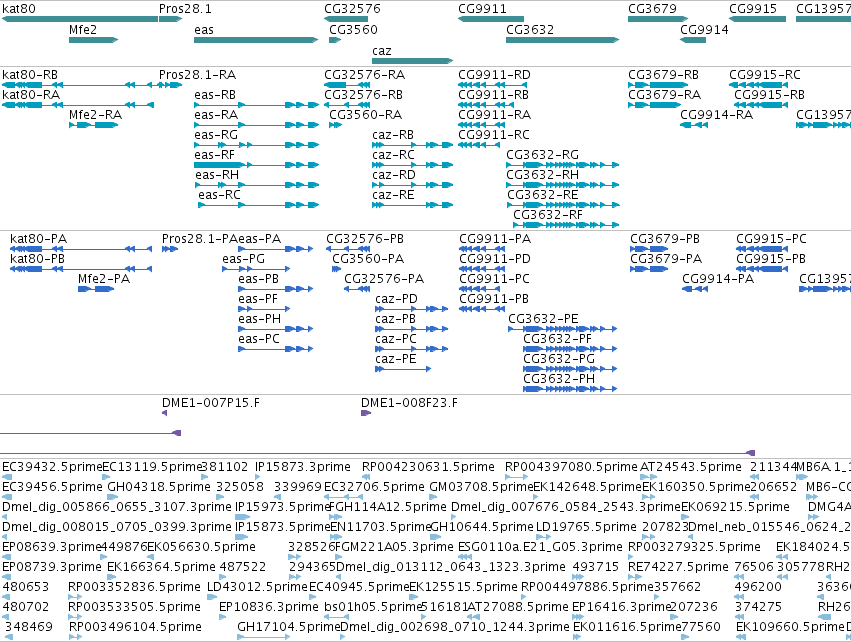The height and width of the screenshot is (642, 851).
Task: Open the CG9911-RD transcript label
Action: (x=494, y=75)
